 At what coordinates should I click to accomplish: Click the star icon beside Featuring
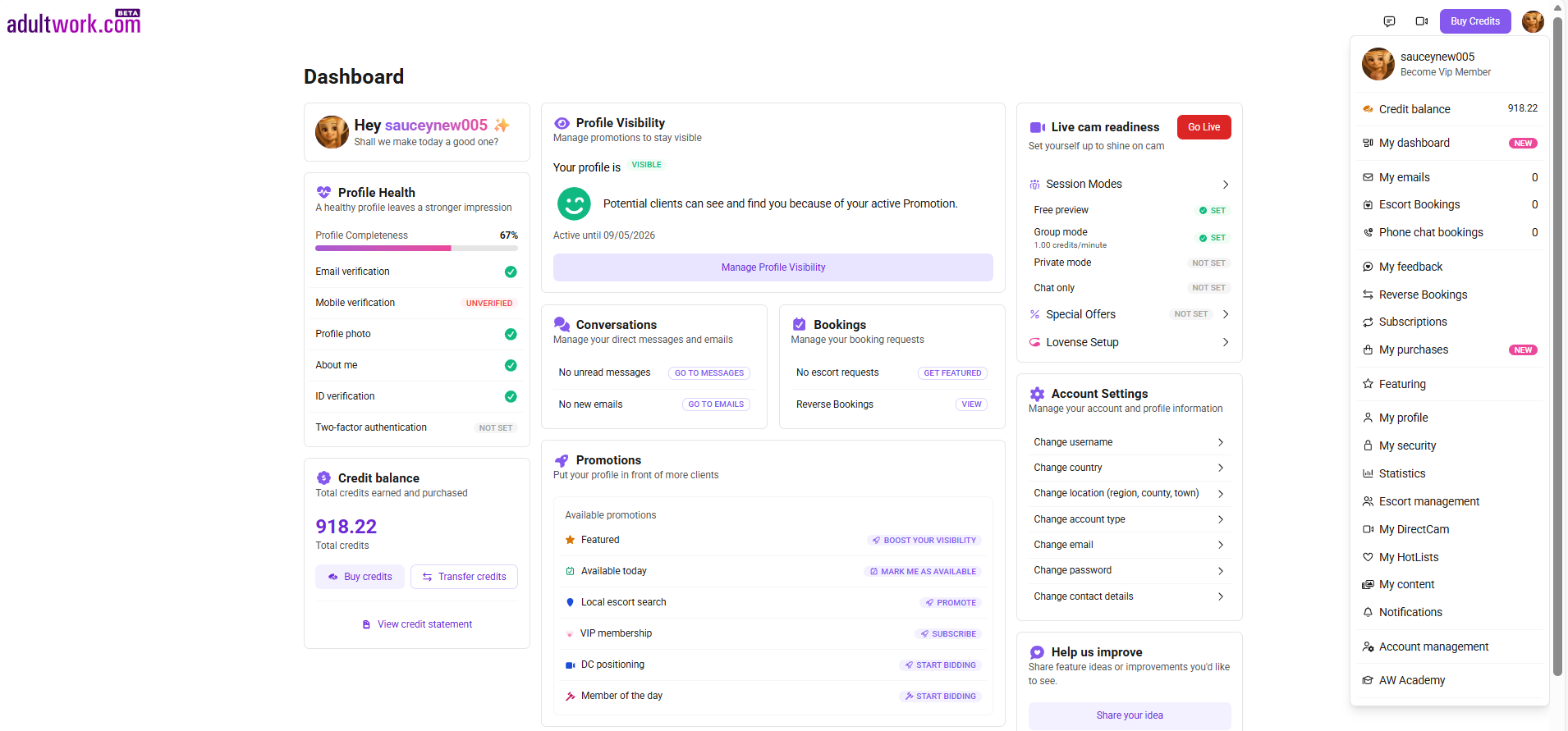(1368, 384)
